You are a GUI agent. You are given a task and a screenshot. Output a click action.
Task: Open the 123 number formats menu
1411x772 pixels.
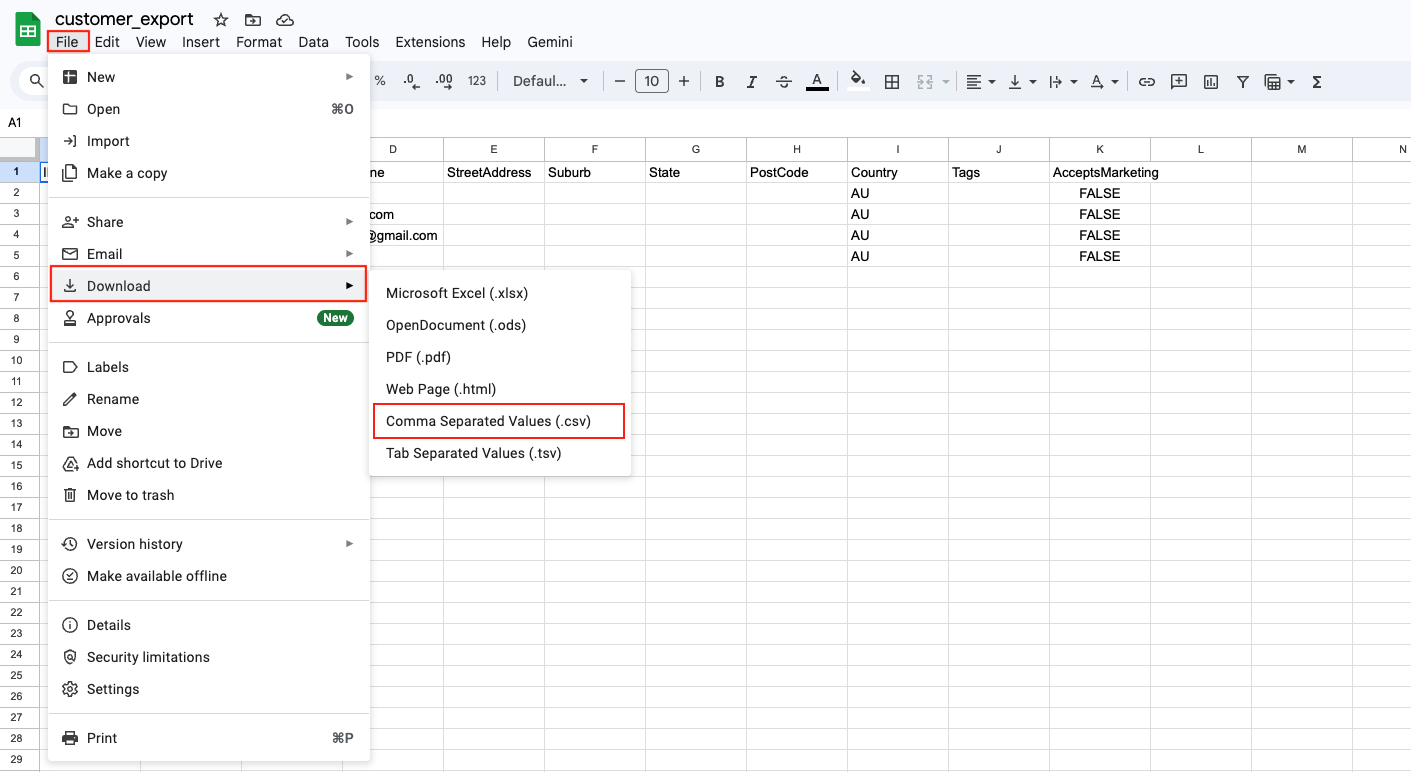477,81
